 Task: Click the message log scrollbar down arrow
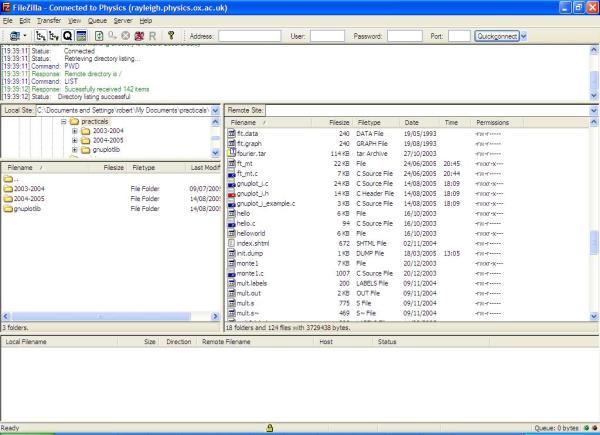click(x=594, y=96)
